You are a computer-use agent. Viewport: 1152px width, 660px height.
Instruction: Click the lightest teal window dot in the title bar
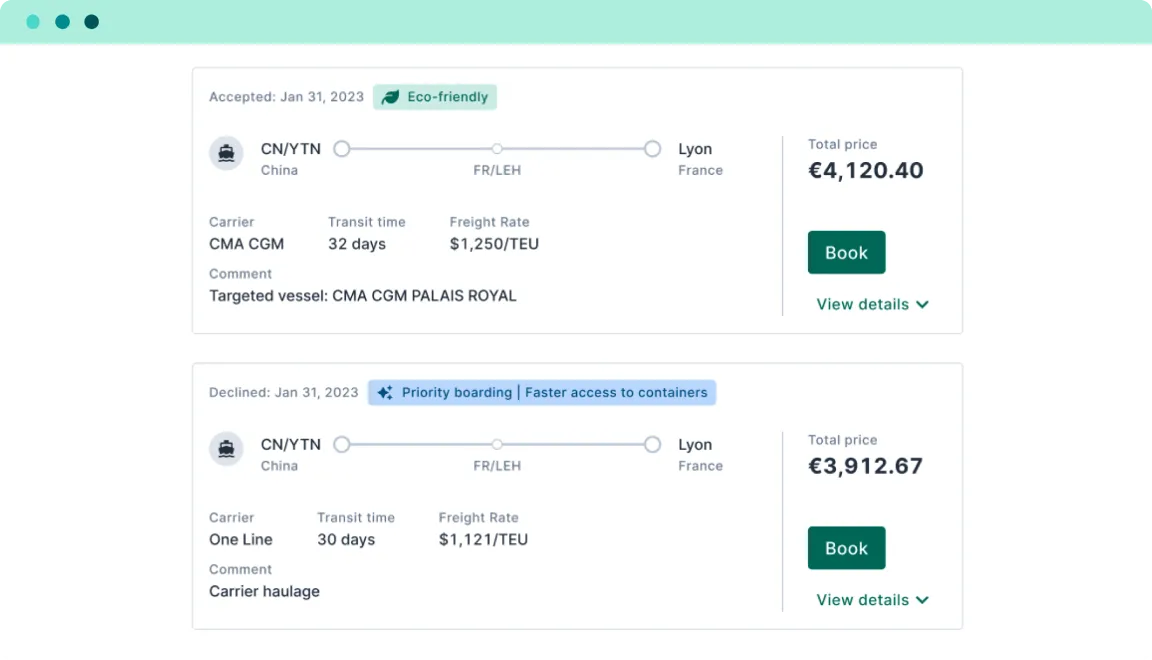(x=33, y=22)
